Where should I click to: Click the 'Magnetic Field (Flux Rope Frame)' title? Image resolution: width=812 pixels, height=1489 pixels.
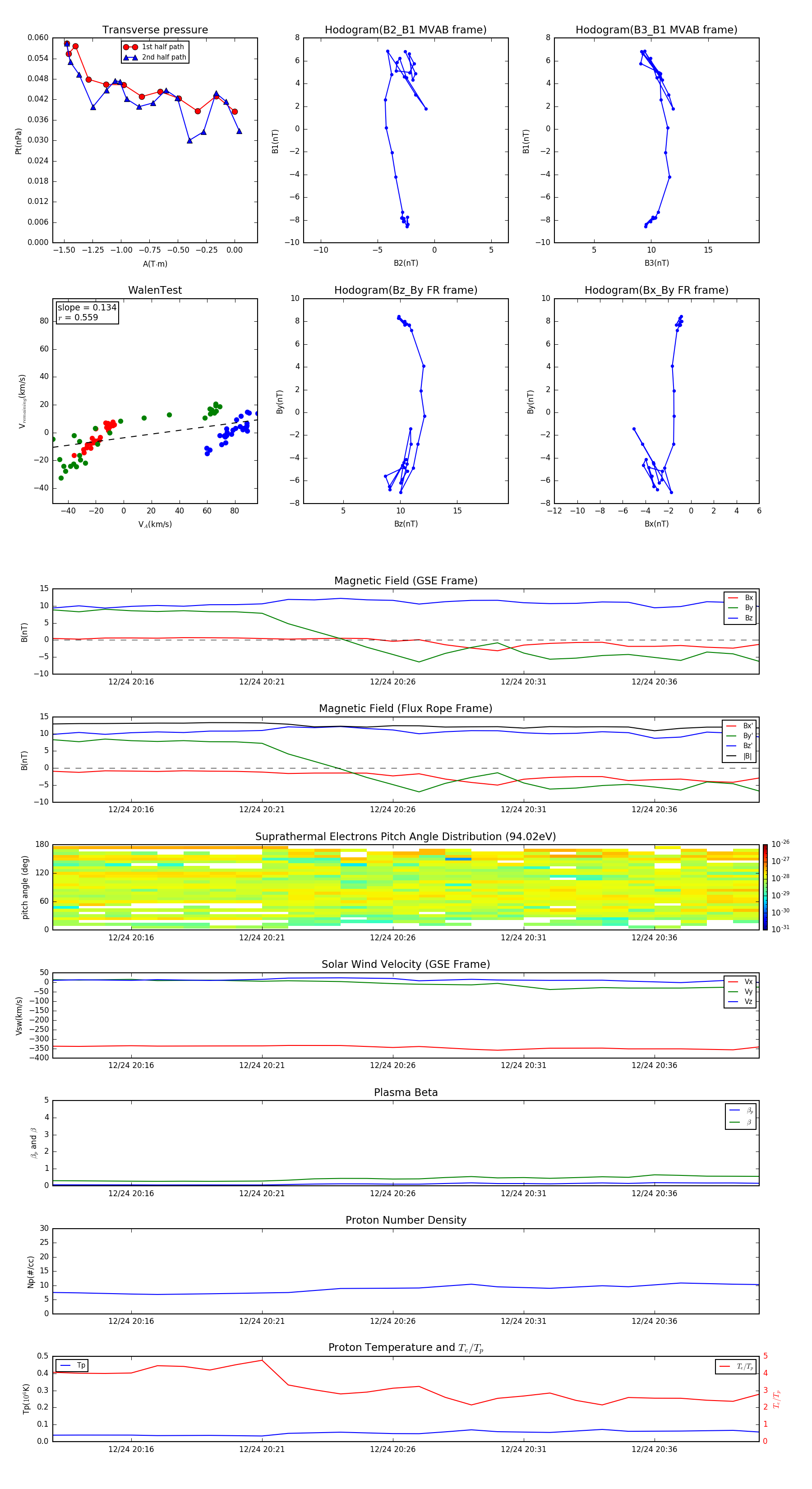tap(406, 709)
